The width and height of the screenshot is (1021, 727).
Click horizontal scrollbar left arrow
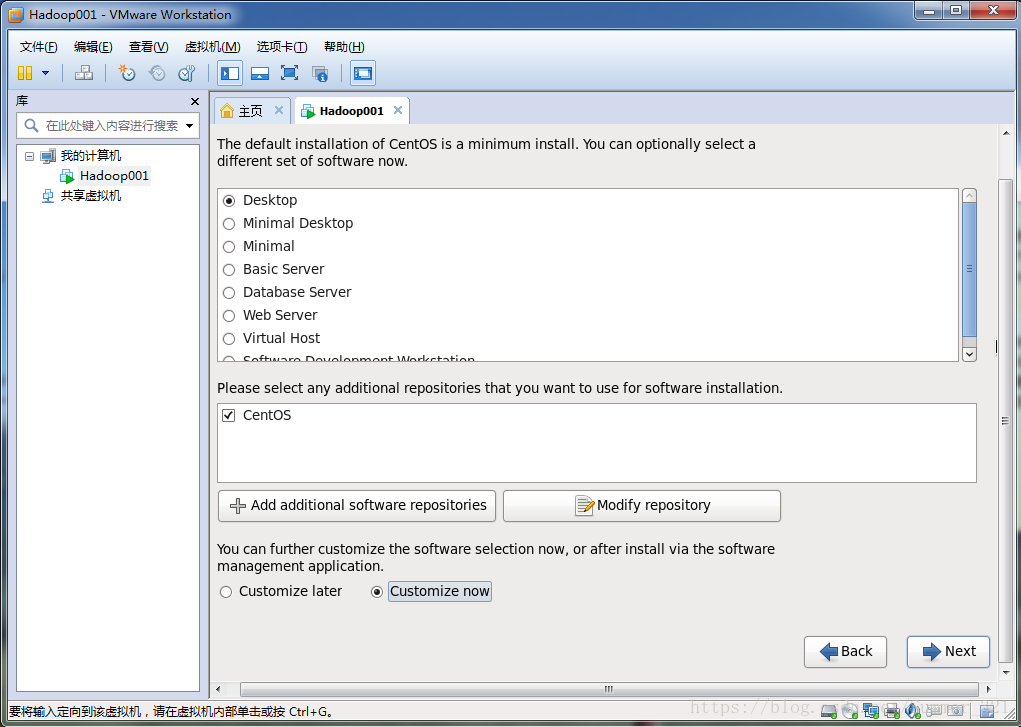pyautogui.click(x=218, y=689)
